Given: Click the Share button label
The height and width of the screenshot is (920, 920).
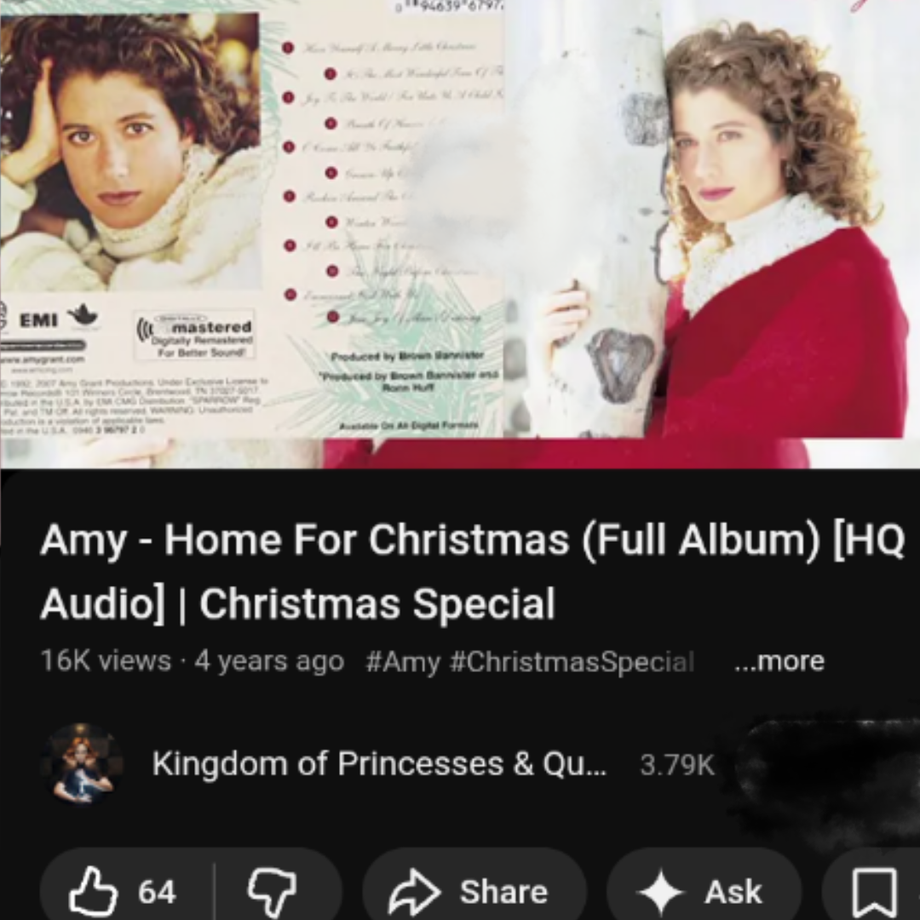Looking at the screenshot, I should tap(503, 892).
